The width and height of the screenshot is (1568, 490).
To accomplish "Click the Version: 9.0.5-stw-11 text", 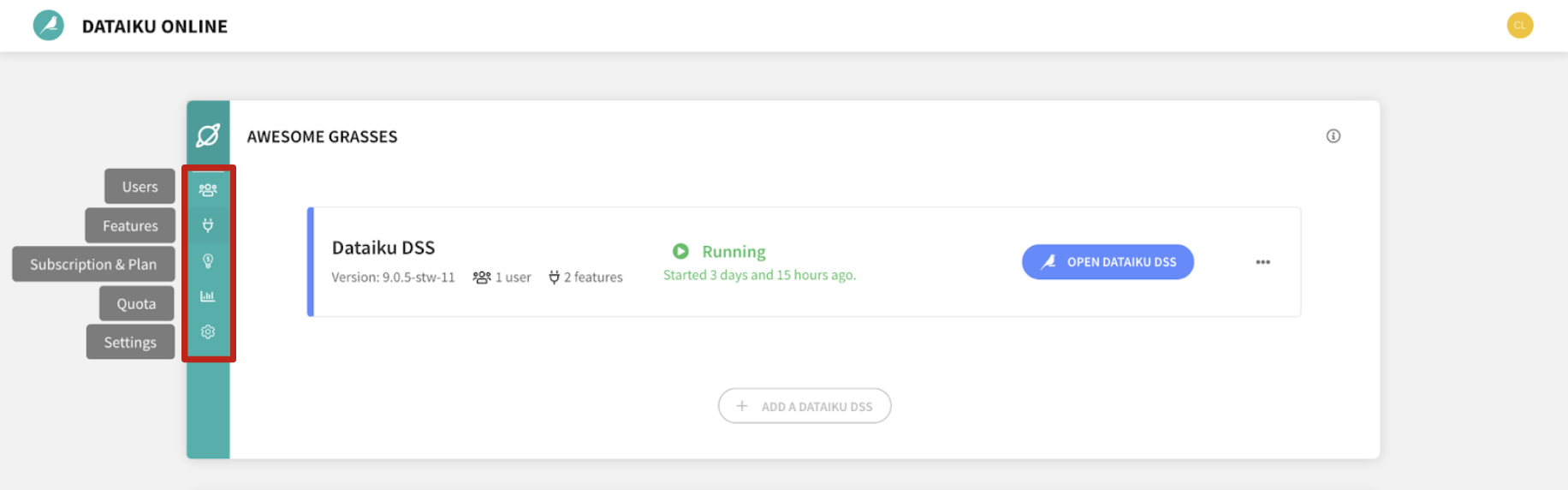I will 393,277.
